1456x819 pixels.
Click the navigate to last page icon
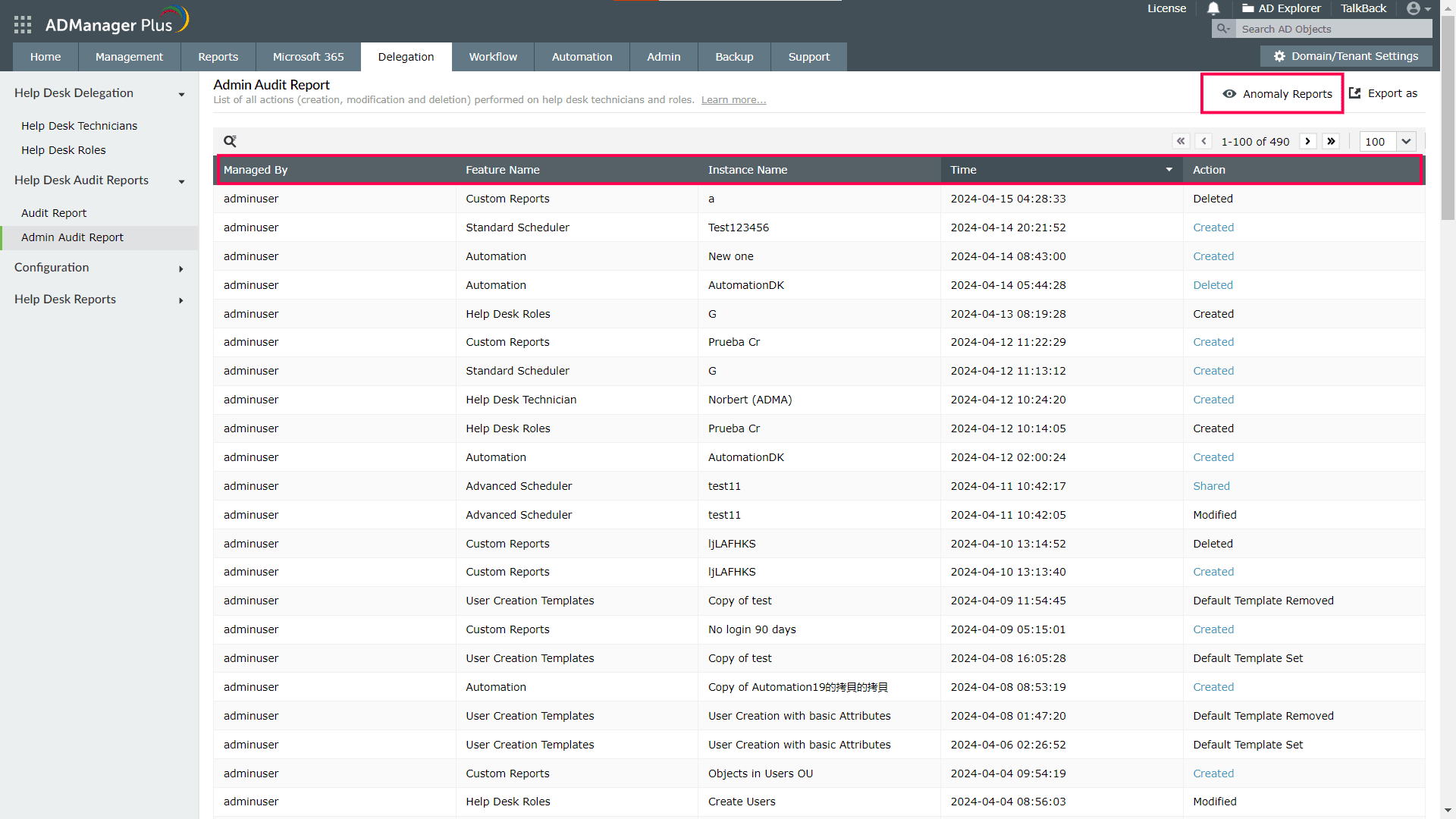(x=1332, y=141)
